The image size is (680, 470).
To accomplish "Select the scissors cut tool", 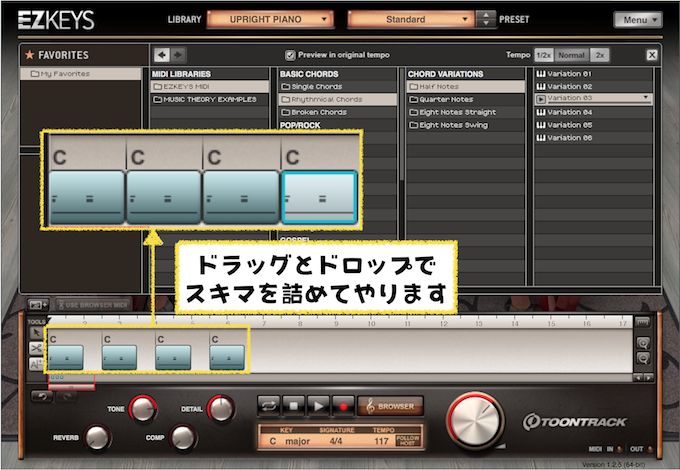I will pyautogui.click(x=36, y=348).
